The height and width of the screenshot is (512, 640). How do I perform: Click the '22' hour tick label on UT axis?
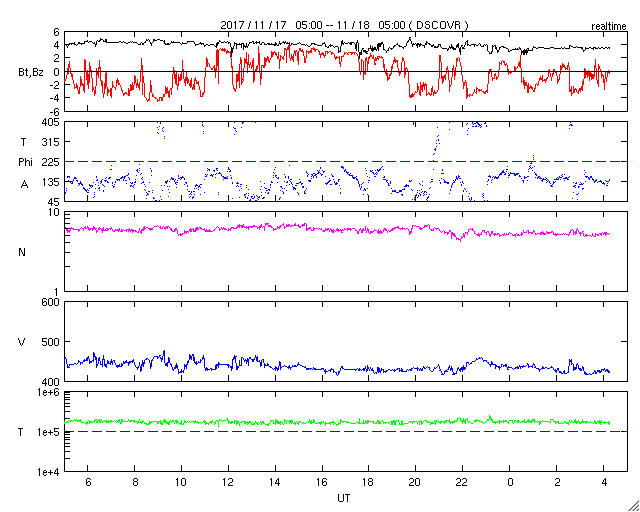pos(462,482)
